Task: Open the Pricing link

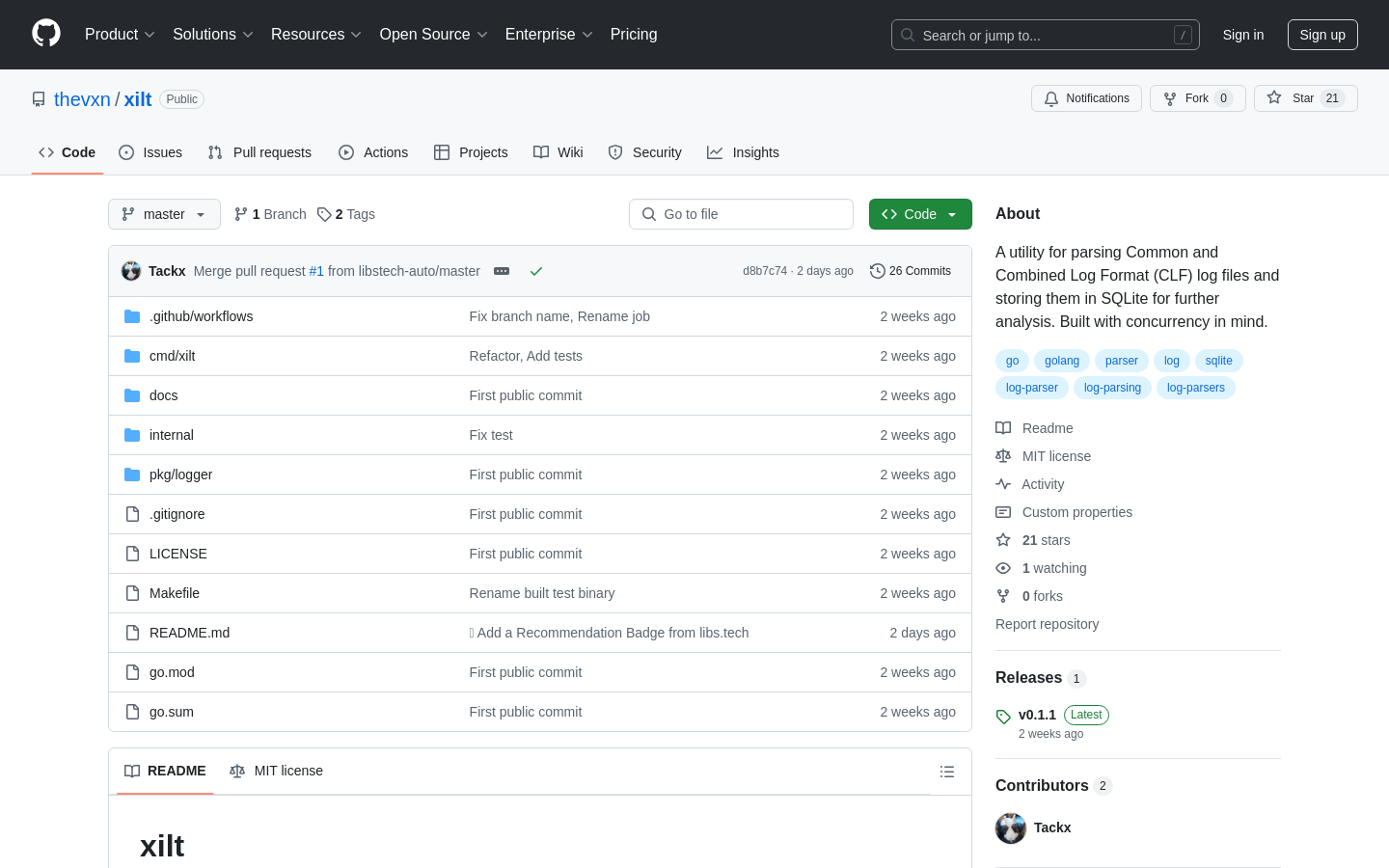Action: pos(634,35)
